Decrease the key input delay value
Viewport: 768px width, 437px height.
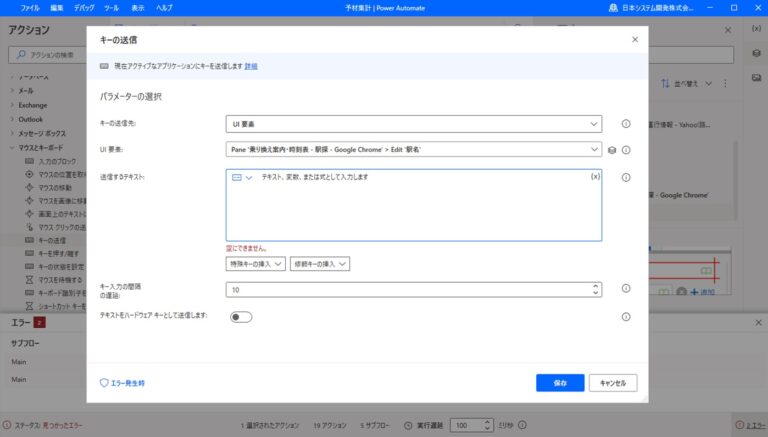[x=596, y=293]
